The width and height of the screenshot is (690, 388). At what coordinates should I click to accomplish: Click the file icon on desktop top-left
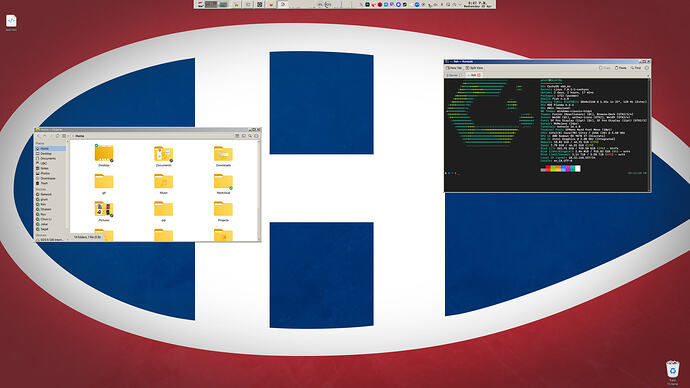(11, 21)
